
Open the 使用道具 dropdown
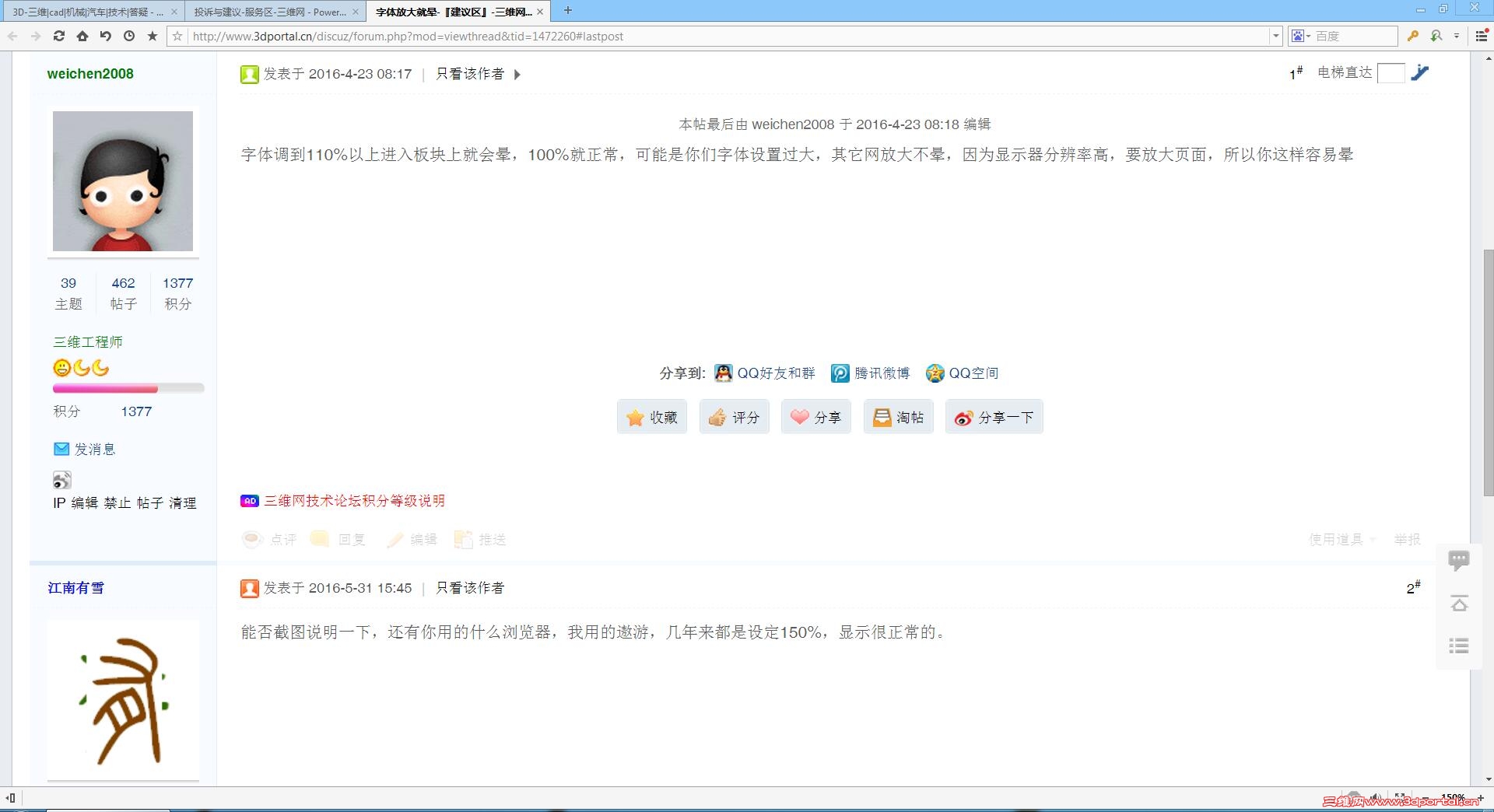coord(1342,539)
